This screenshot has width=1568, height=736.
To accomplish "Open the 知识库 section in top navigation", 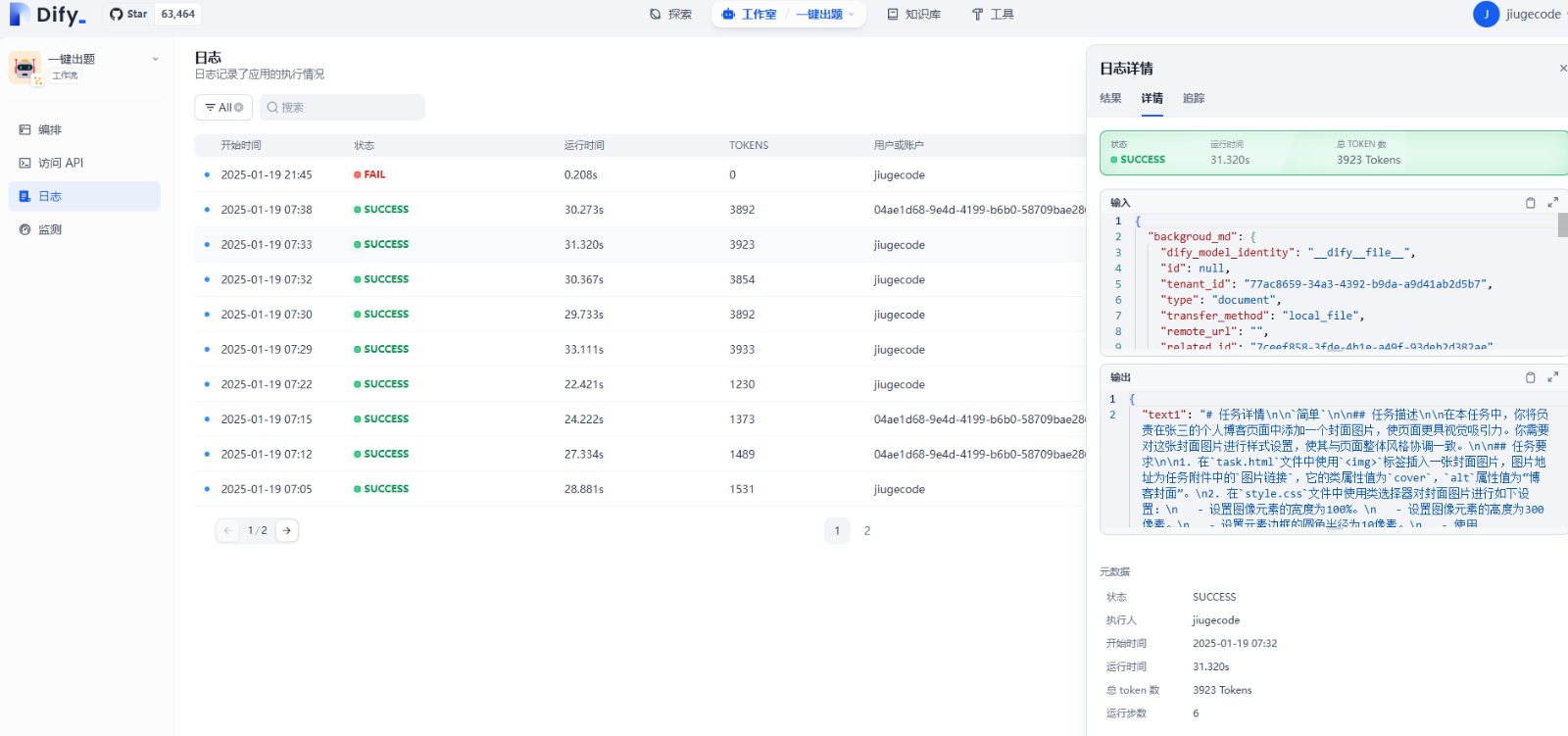I will point(913,15).
